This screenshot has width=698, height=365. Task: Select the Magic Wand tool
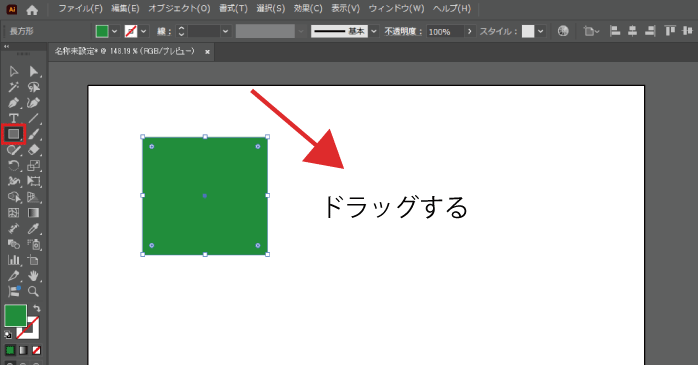13,87
